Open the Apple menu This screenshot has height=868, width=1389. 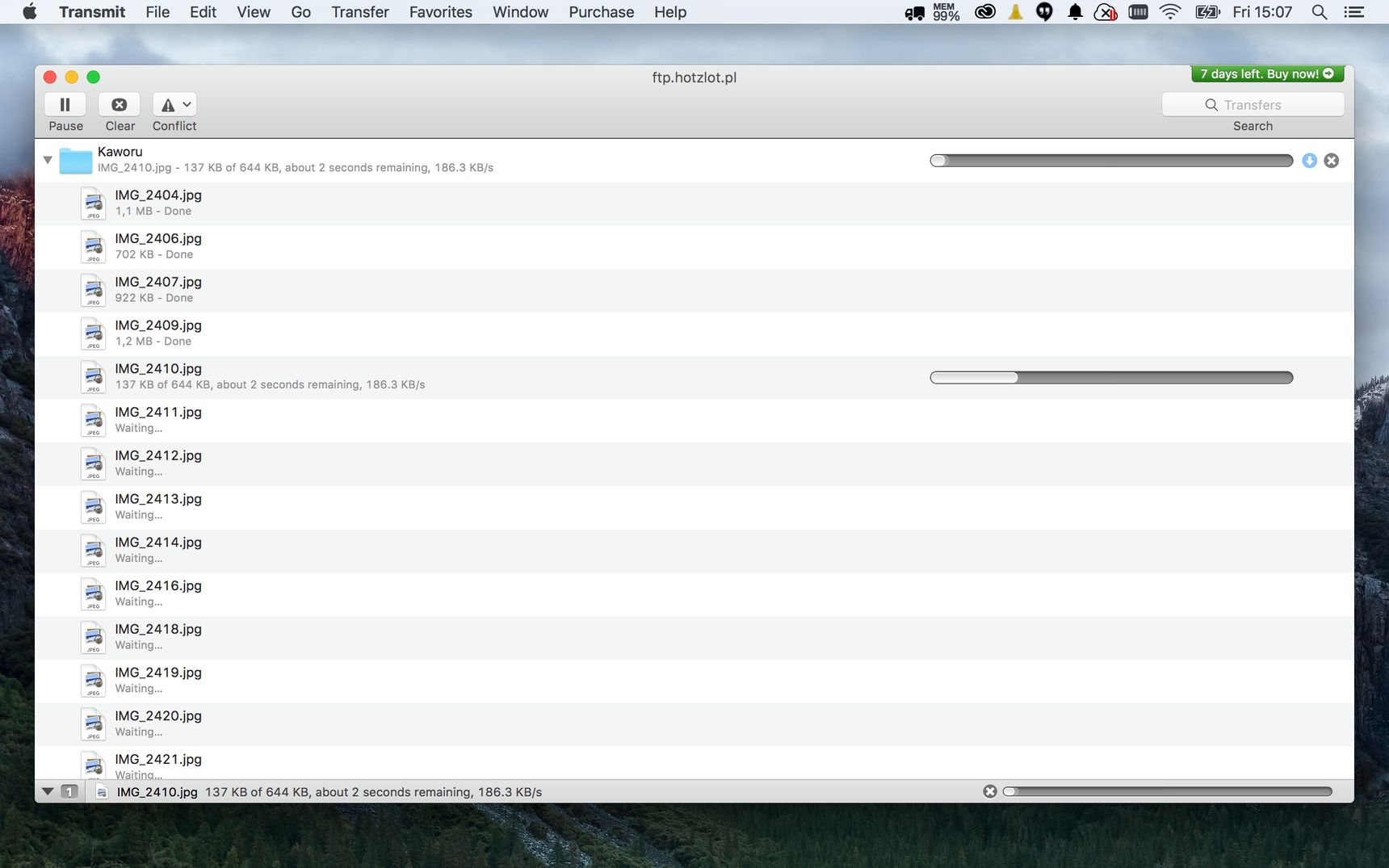[30, 12]
